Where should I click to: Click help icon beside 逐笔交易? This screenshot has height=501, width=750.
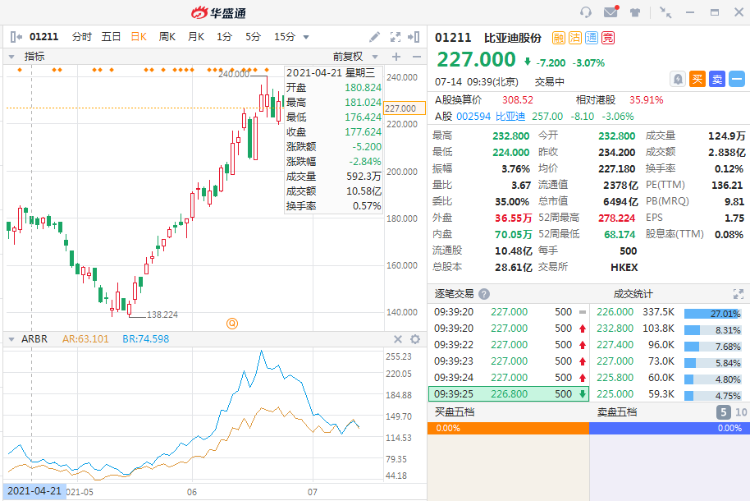484,294
